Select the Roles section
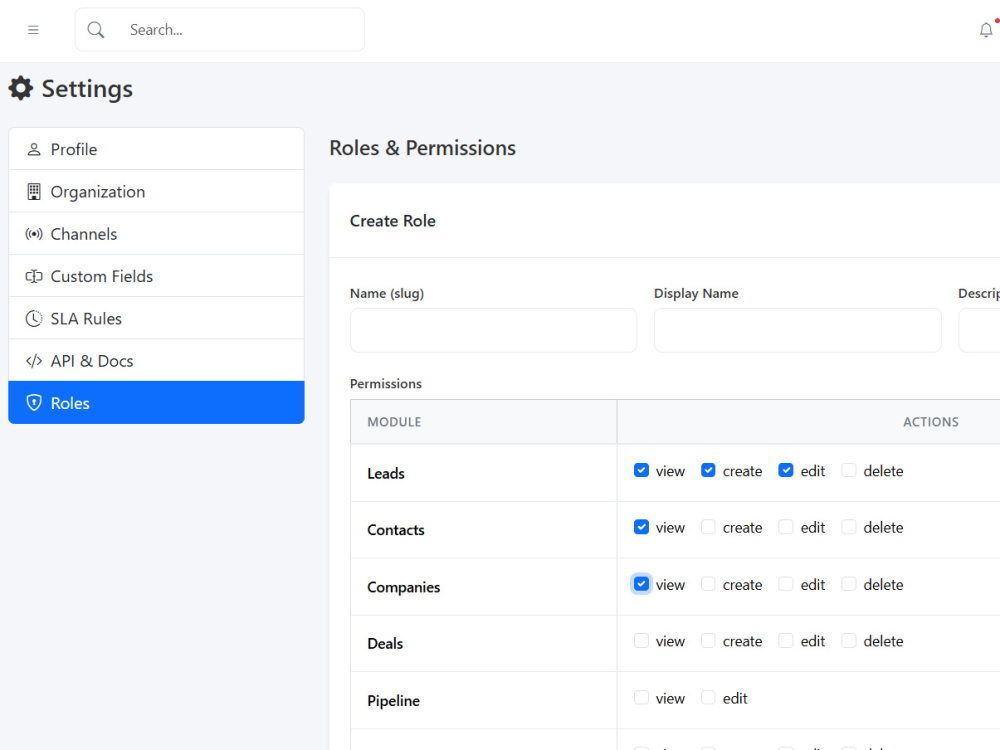 pyautogui.click(x=156, y=402)
